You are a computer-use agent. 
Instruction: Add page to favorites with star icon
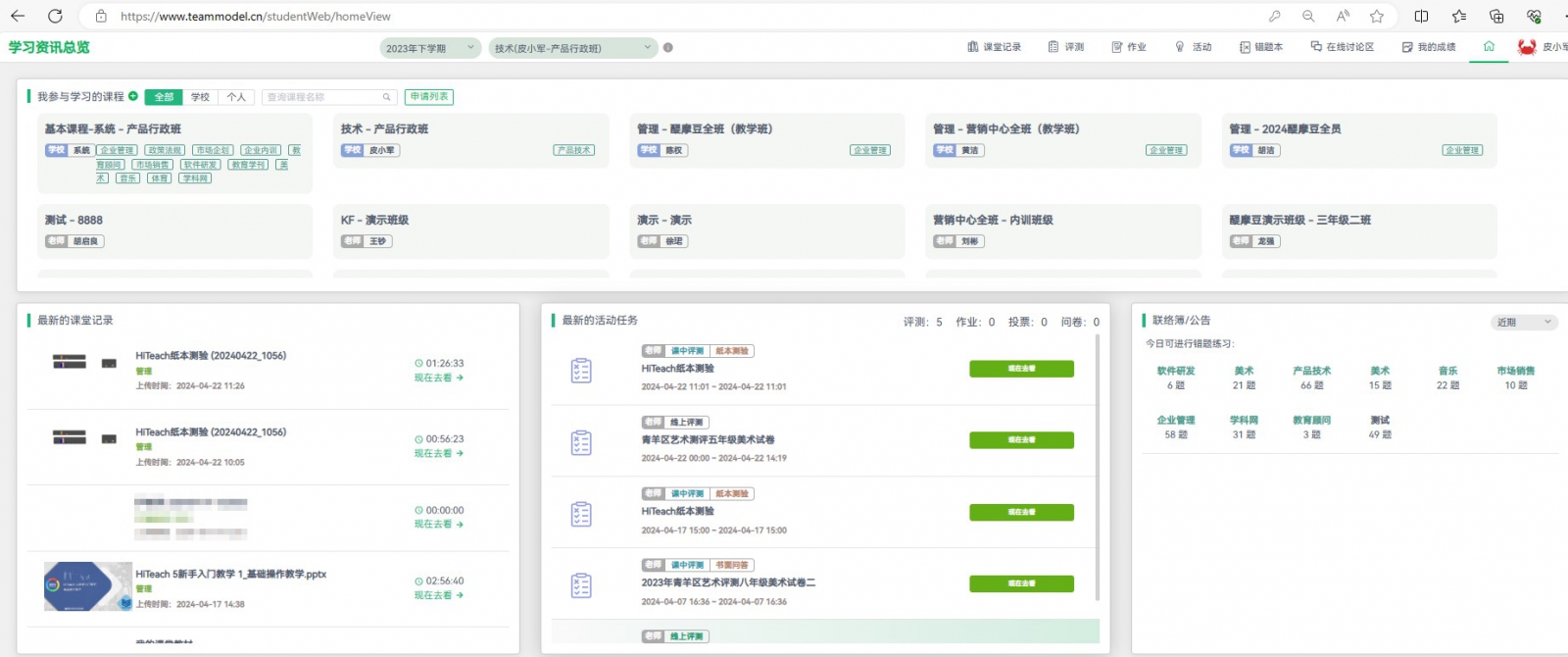click(x=1376, y=16)
